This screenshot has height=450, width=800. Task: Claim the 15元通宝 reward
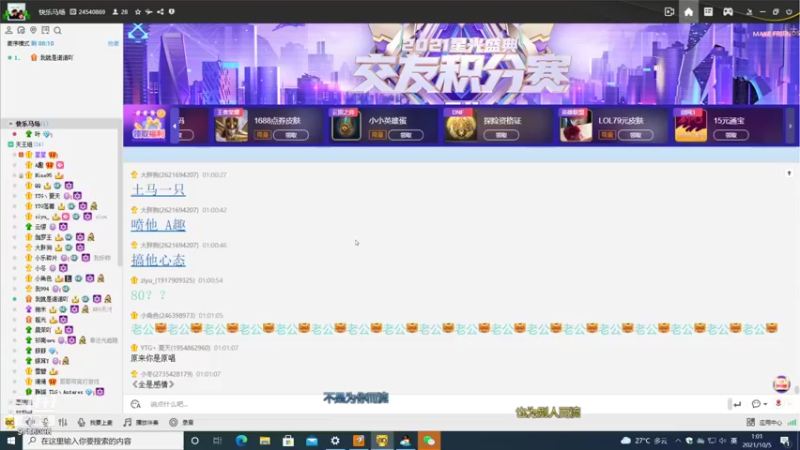731,135
